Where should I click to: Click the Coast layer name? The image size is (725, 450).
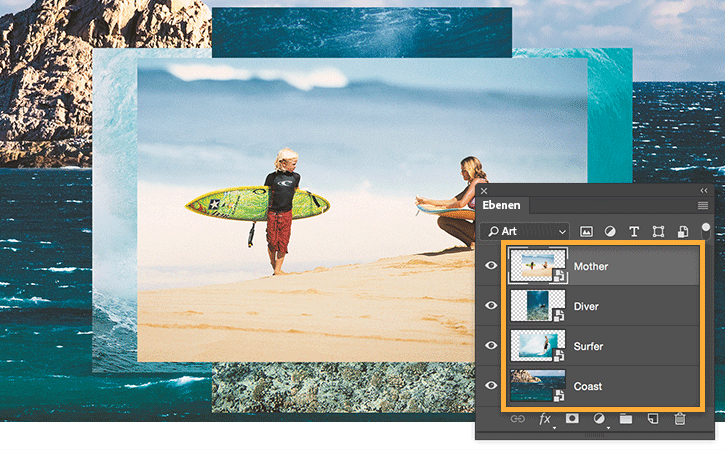point(588,386)
